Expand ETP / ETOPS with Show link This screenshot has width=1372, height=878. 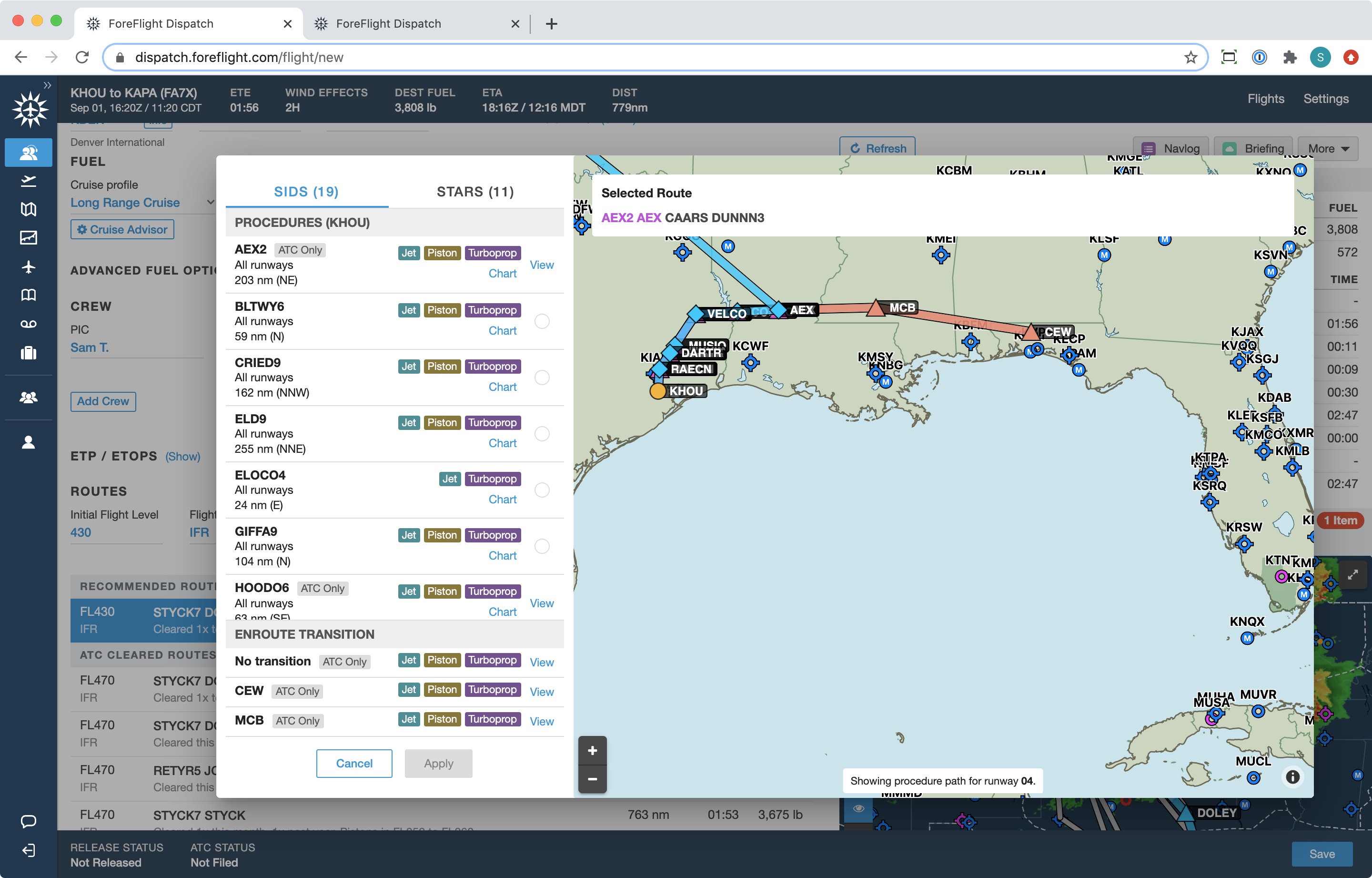tap(182, 457)
